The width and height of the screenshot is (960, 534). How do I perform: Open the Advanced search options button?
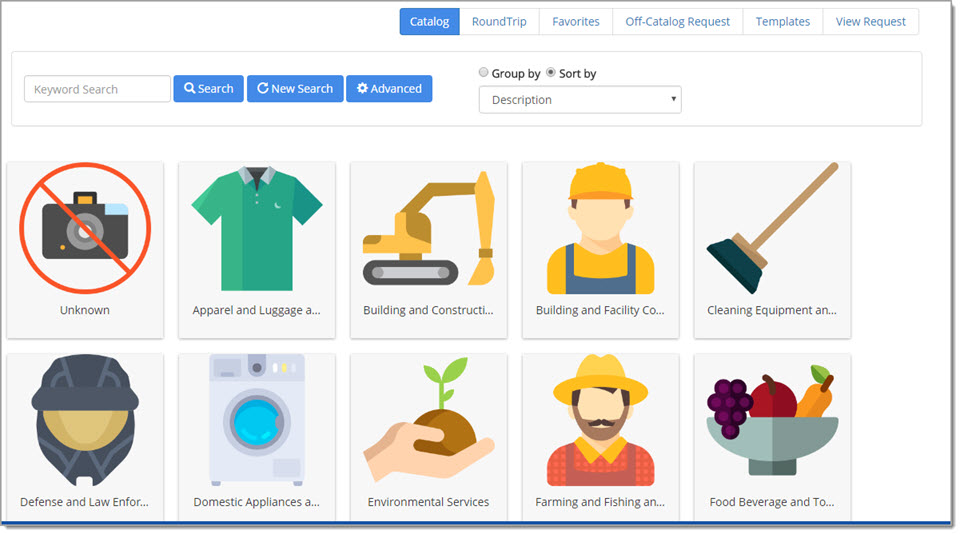(x=389, y=89)
